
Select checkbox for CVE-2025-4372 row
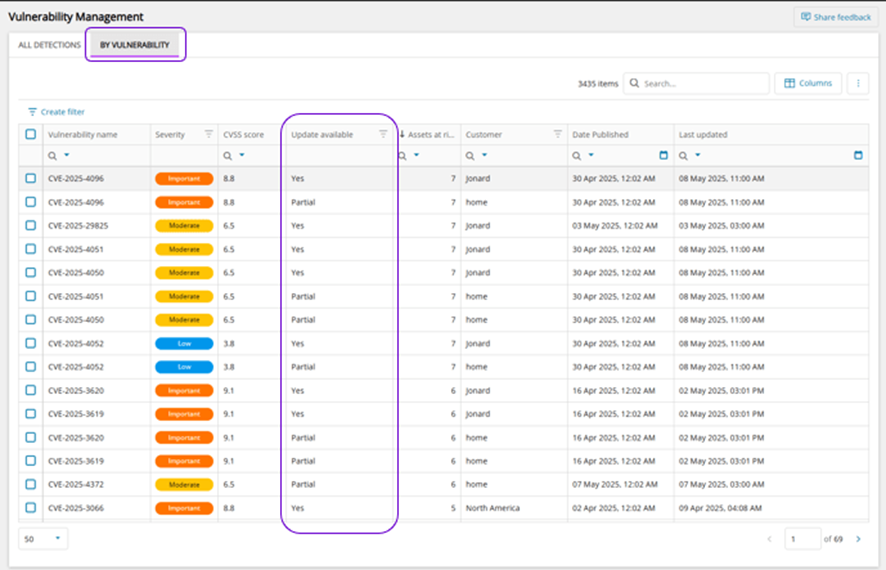pyautogui.click(x=31, y=484)
